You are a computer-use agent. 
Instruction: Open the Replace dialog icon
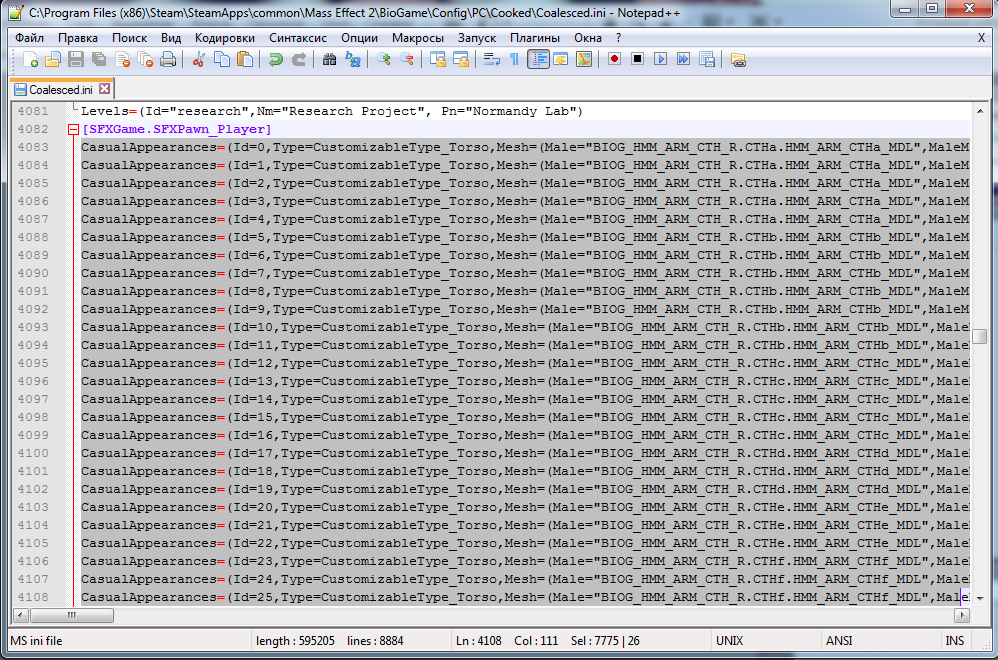tap(353, 60)
